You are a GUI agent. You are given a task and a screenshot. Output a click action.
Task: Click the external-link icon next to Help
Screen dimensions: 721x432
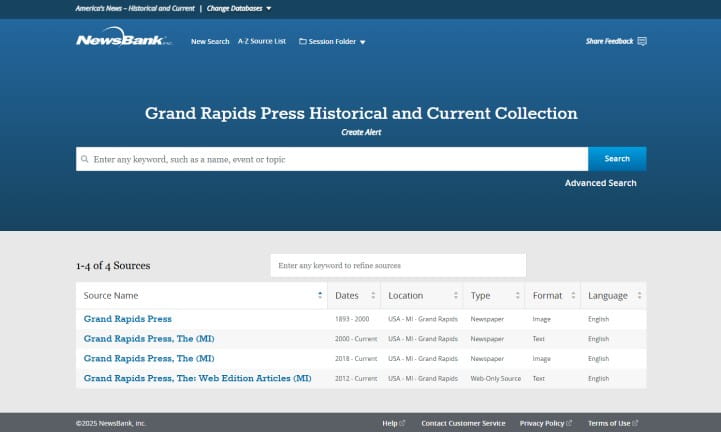(x=402, y=423)
